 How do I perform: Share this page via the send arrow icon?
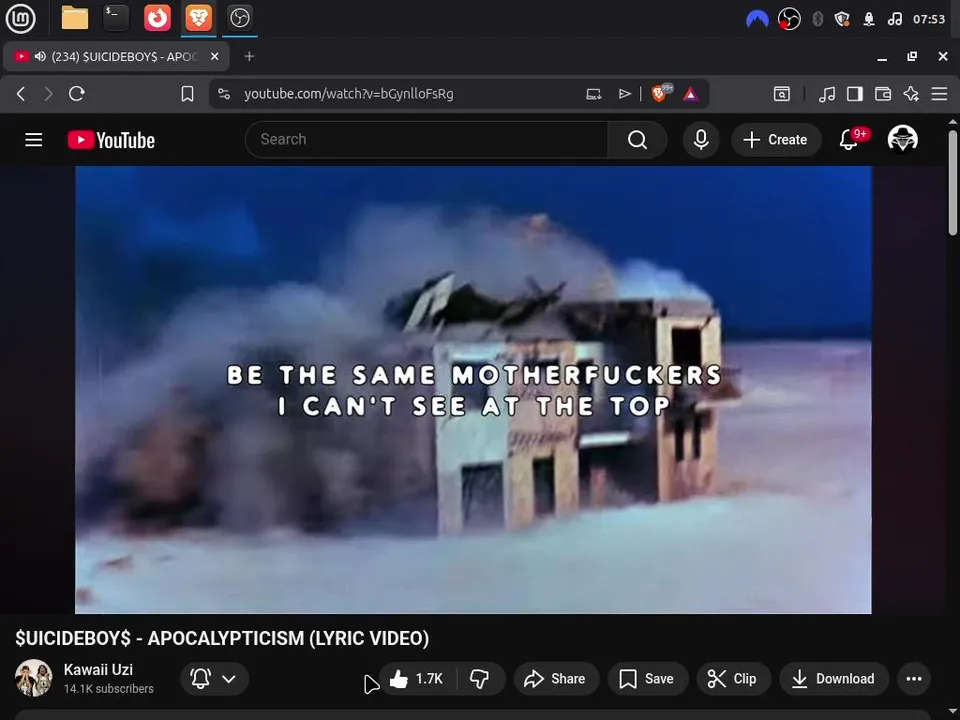(x=624, y=94)
